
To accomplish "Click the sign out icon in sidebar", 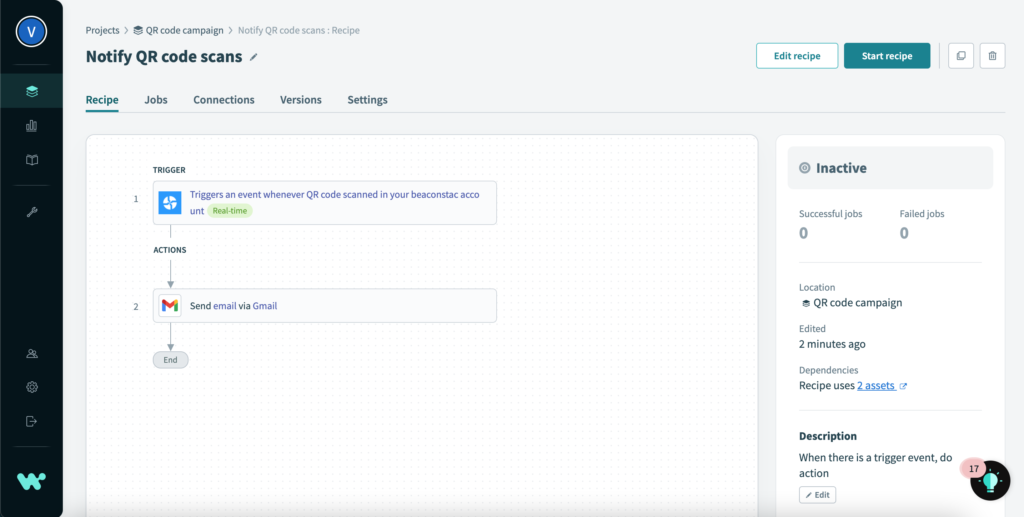I will click(32, 421).
